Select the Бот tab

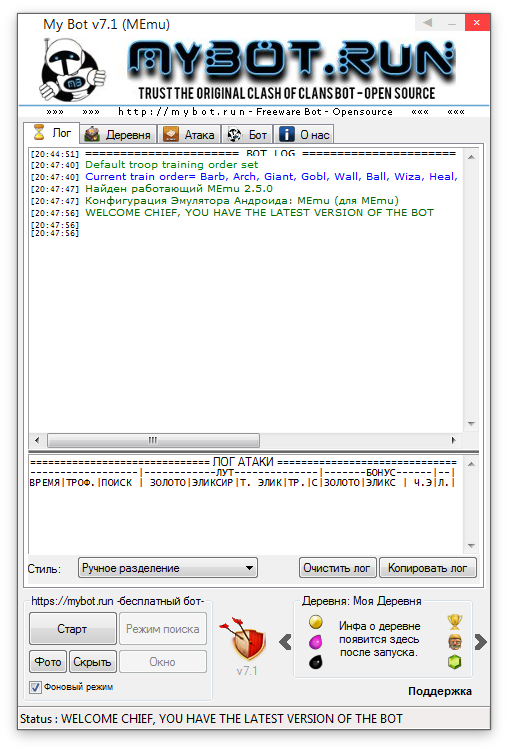[x=247, y=135]
